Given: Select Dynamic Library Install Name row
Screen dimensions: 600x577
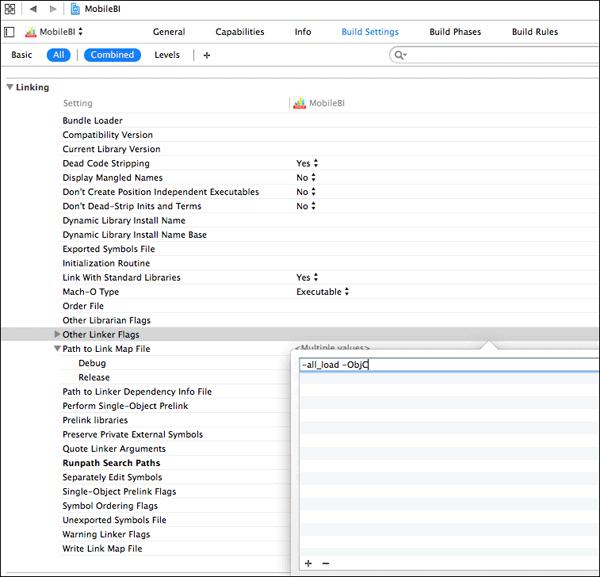Looking at the screenshot, I should [124, 220].
